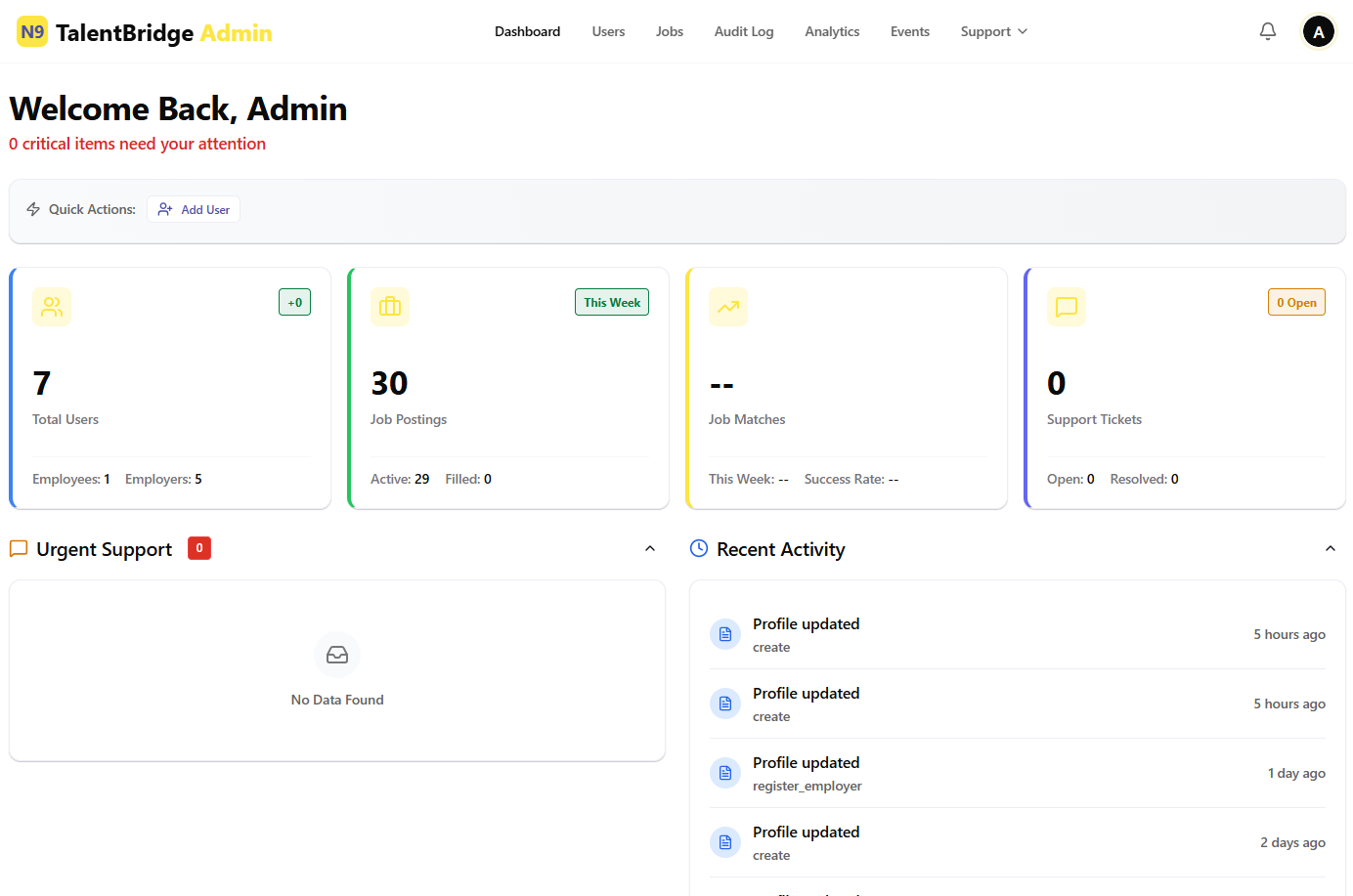Open the Jobs navigation item

point(670,31)
